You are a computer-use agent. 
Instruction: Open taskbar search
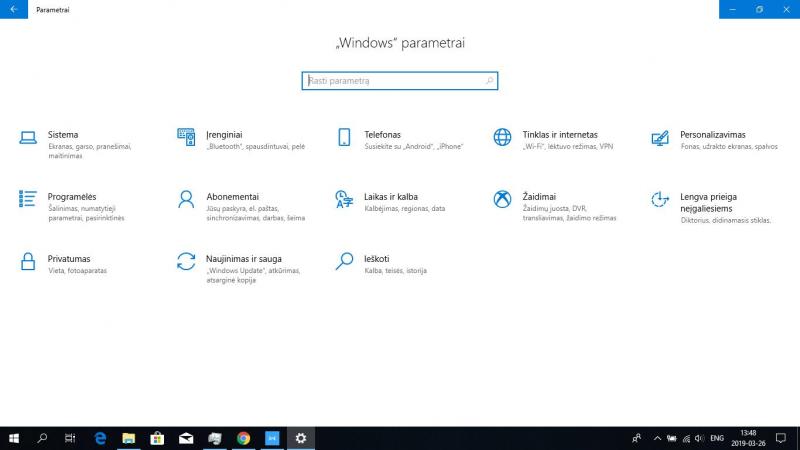pyautogui.click(x=42, y=438)
